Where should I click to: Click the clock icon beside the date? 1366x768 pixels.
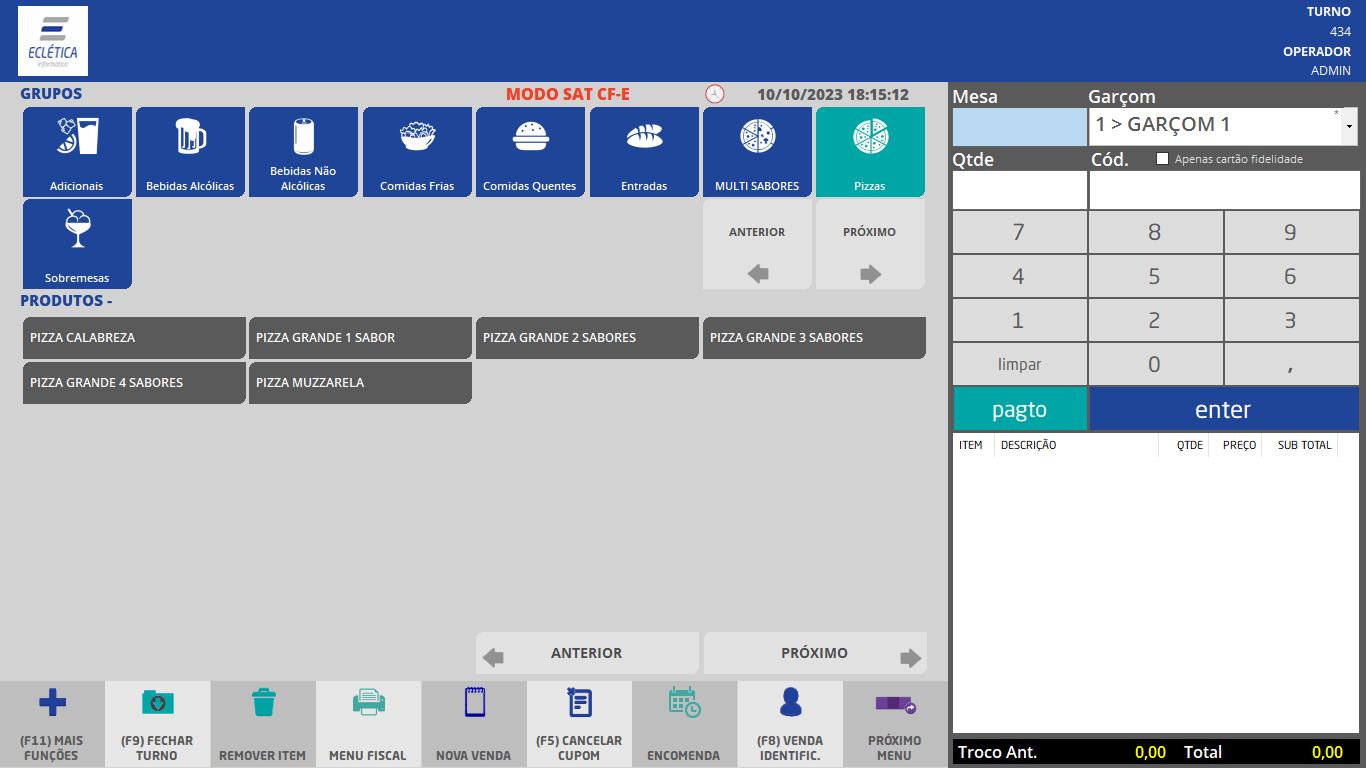click(x=715, y=94)
